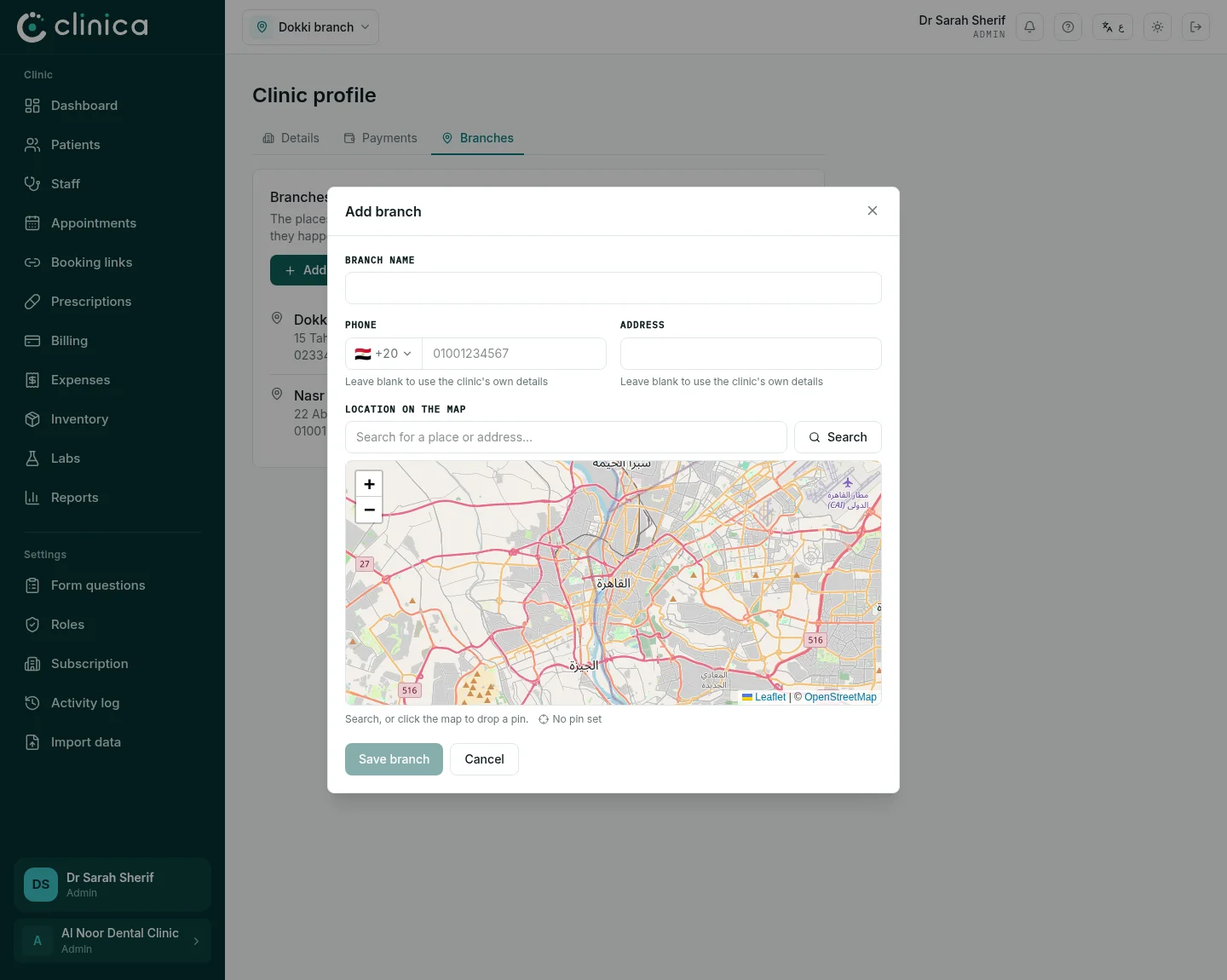
Task: Open Dashboard in sidebar
Action: click(x=112, y=106)
